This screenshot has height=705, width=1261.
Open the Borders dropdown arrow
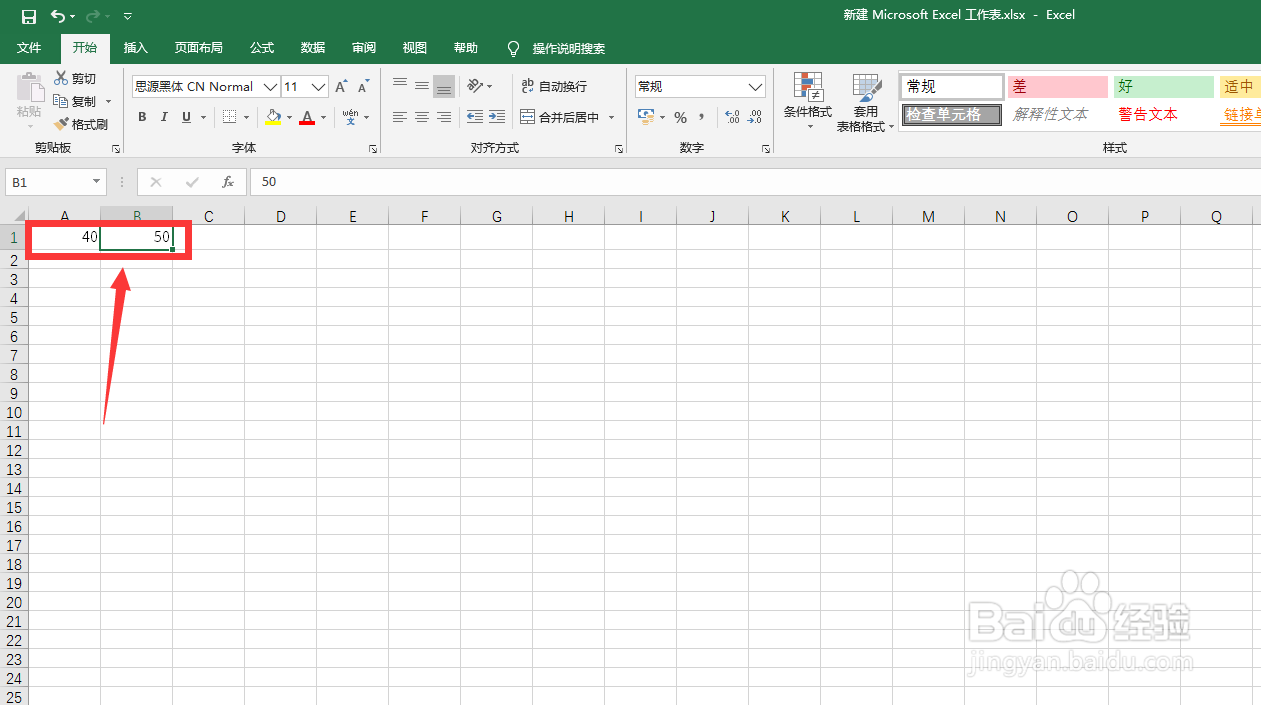click(247, 118)
